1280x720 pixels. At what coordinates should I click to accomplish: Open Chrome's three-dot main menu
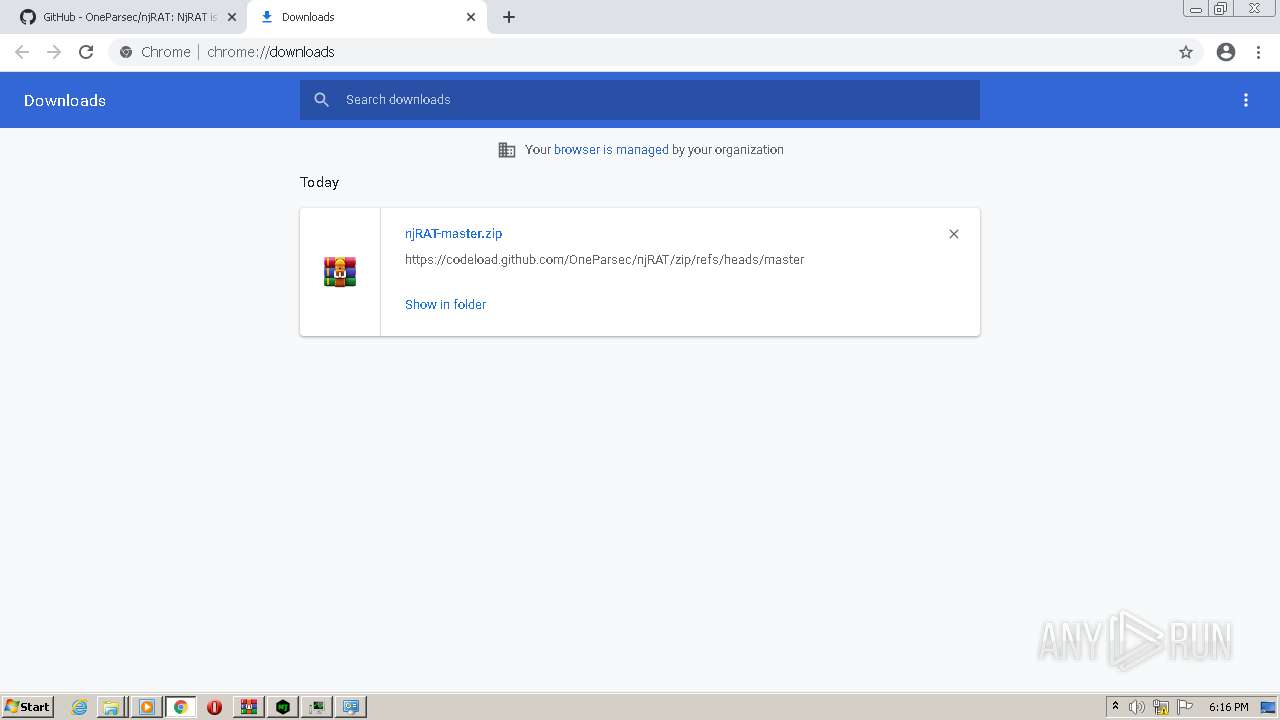pos(1259,52)
